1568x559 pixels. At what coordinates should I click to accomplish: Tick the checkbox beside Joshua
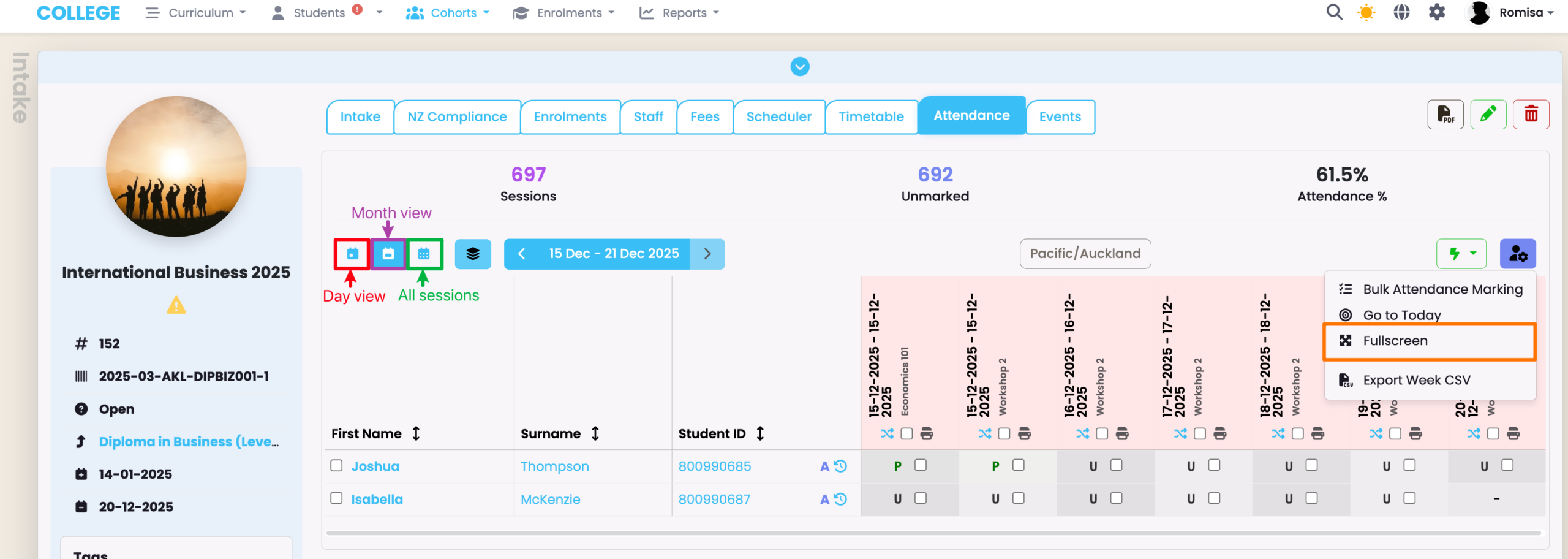pyautogui.click(x=336, y=466)
